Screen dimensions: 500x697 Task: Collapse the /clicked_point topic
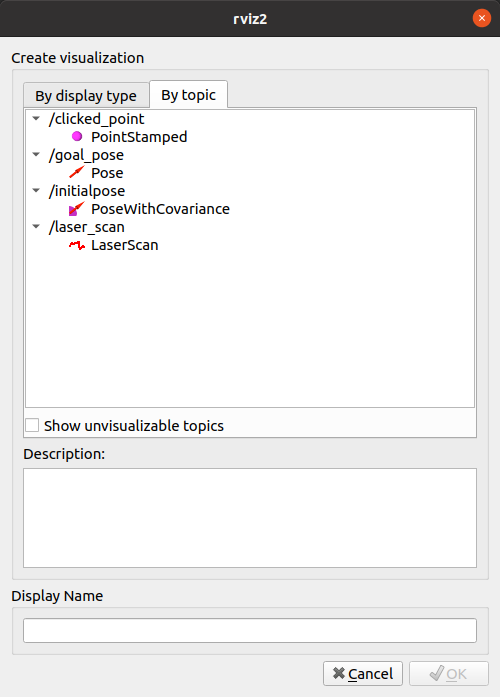pyautogui.click(x=36, y=119)
